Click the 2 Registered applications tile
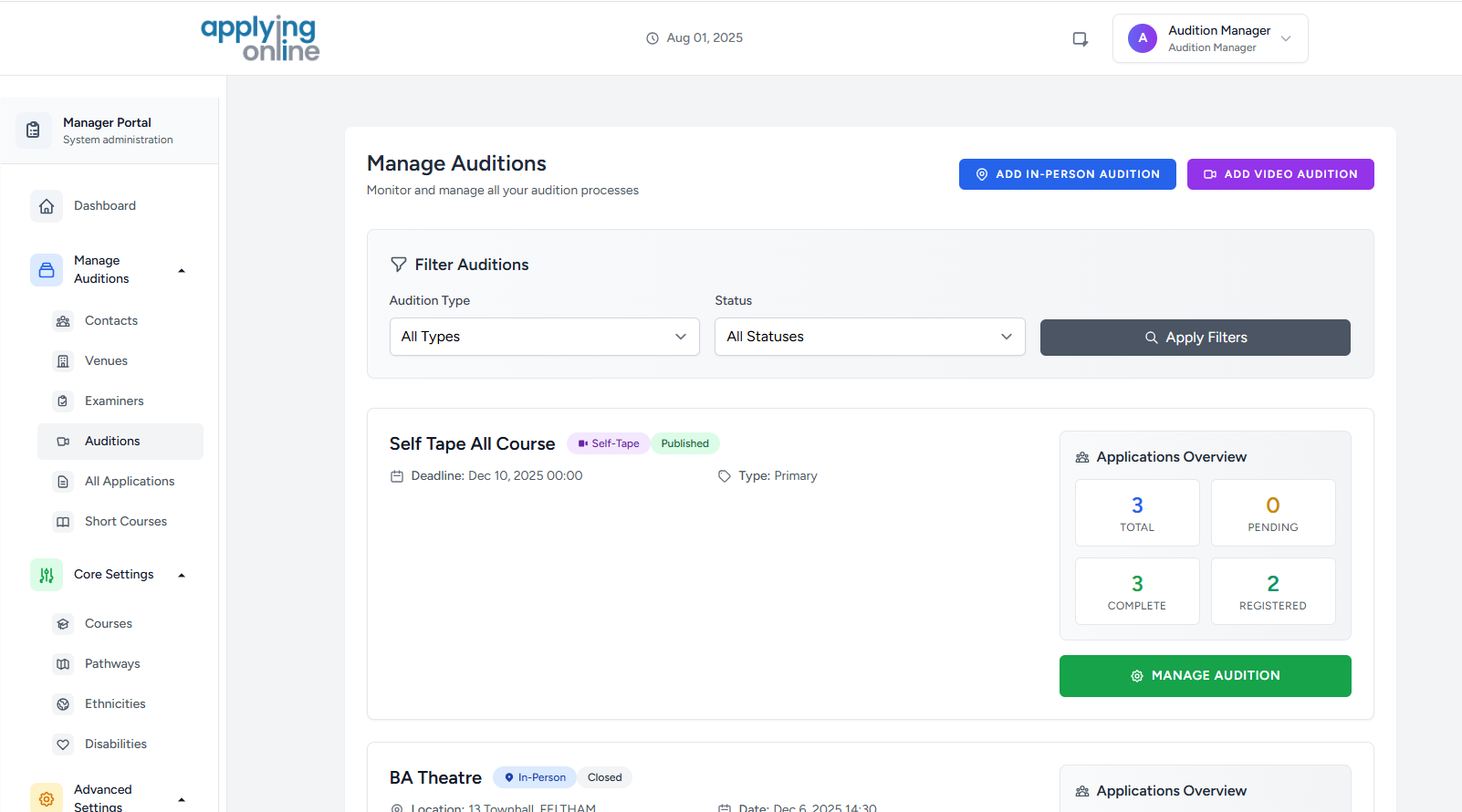This screenshot has height=812, width=1462. pos(1273,591)
